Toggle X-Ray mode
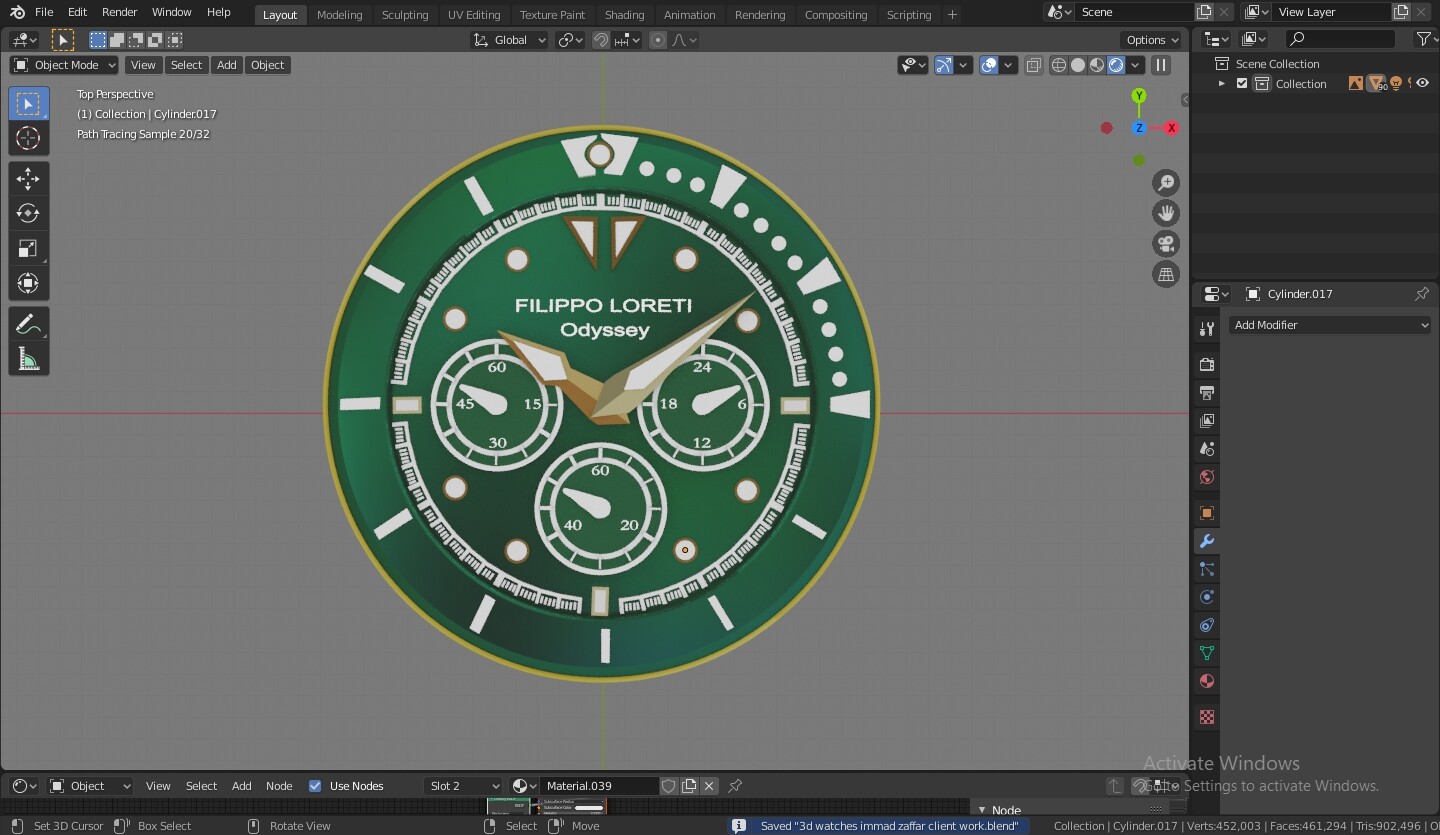This screenshot has width=1440, height=835. click(x=1034, y=65)
